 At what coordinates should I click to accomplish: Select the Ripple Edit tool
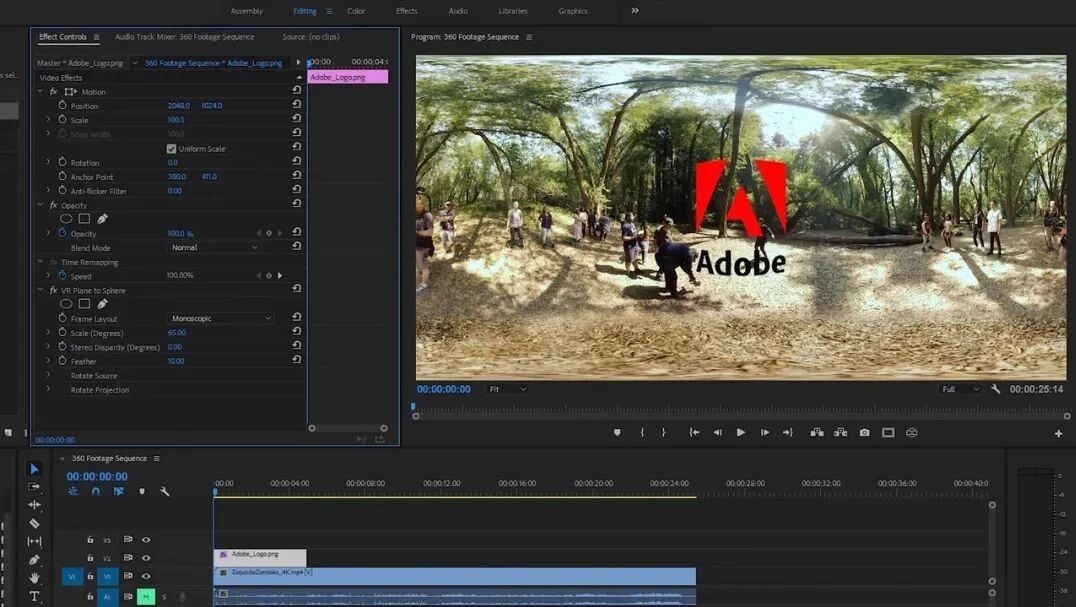34,505
